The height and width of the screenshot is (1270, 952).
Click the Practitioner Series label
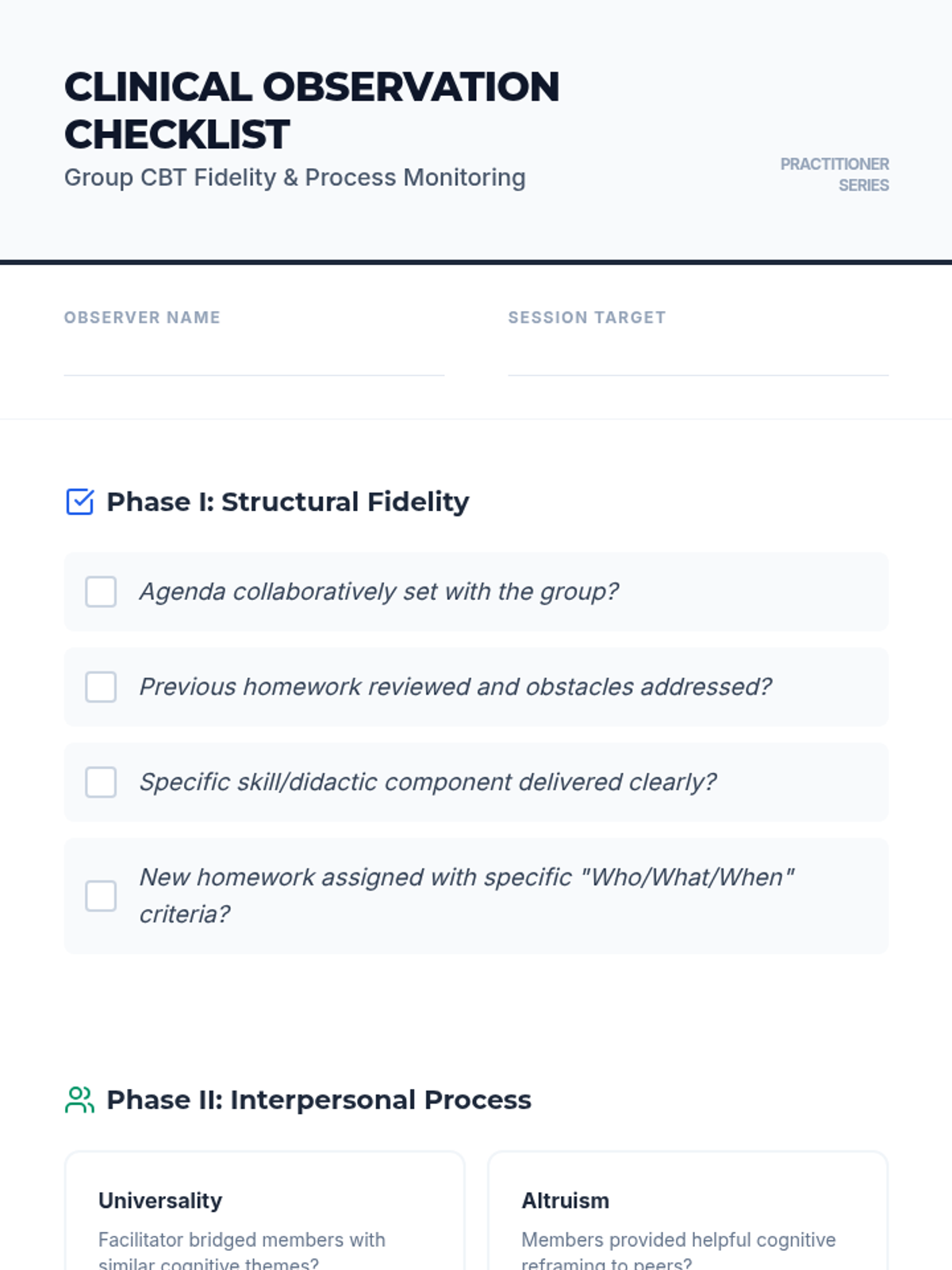[x=835, y=175]
